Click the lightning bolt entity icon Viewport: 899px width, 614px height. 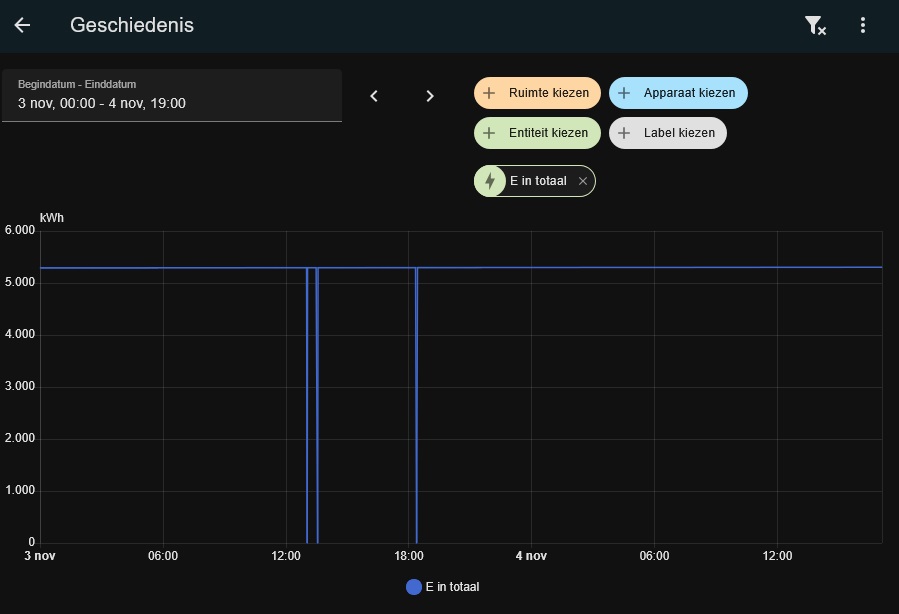[x=490, y=181]
